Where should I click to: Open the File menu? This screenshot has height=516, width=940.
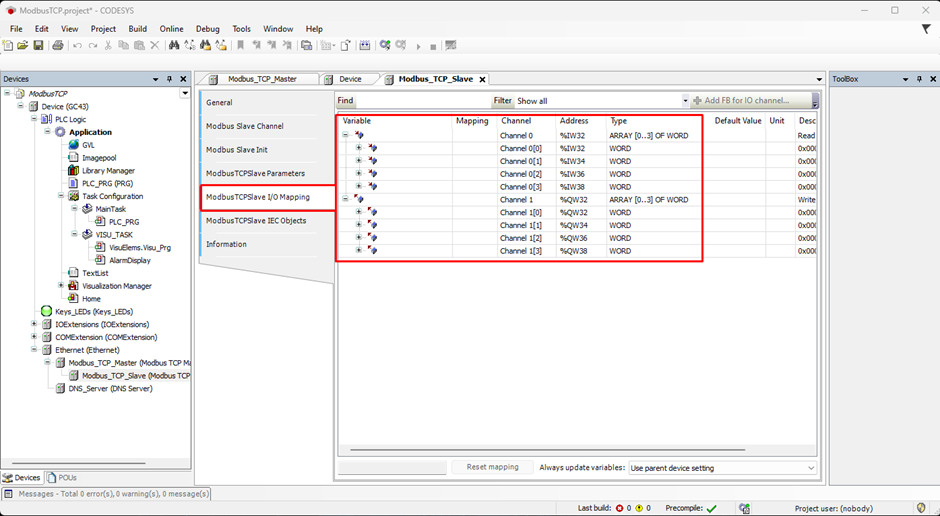click(x=16, y=29)
